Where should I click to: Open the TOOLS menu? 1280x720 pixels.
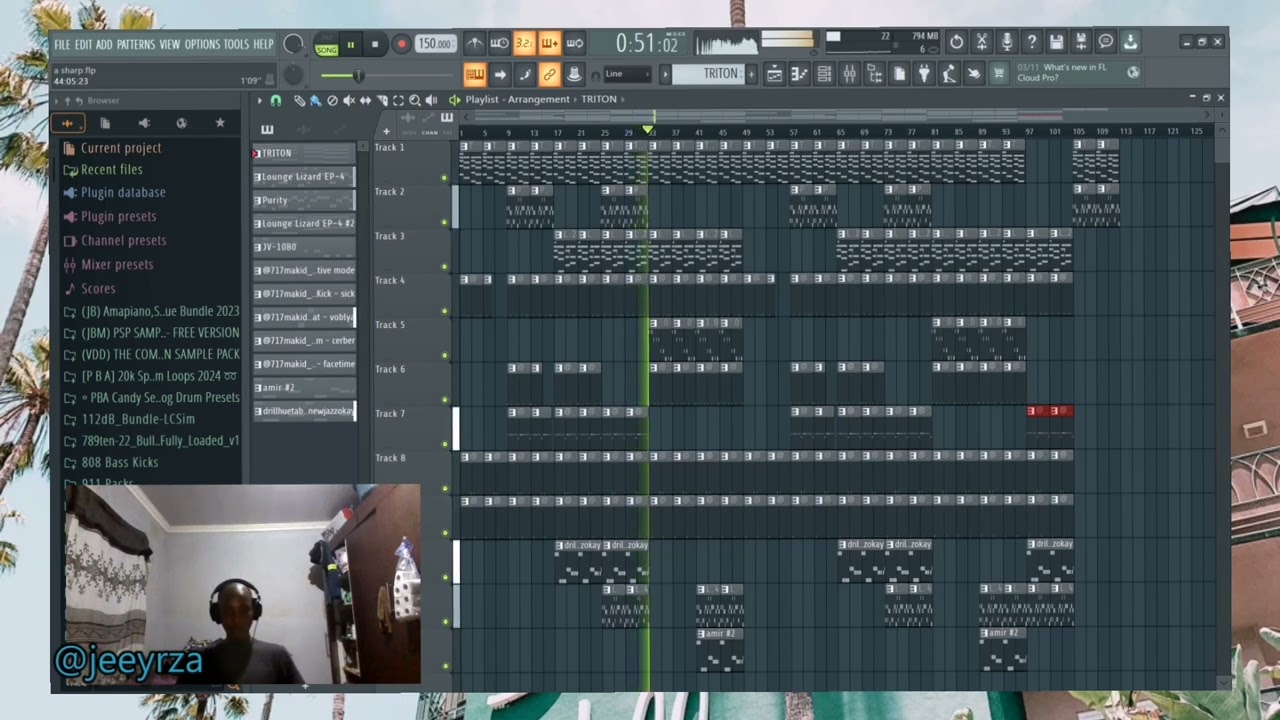click(x=236, y=44)
